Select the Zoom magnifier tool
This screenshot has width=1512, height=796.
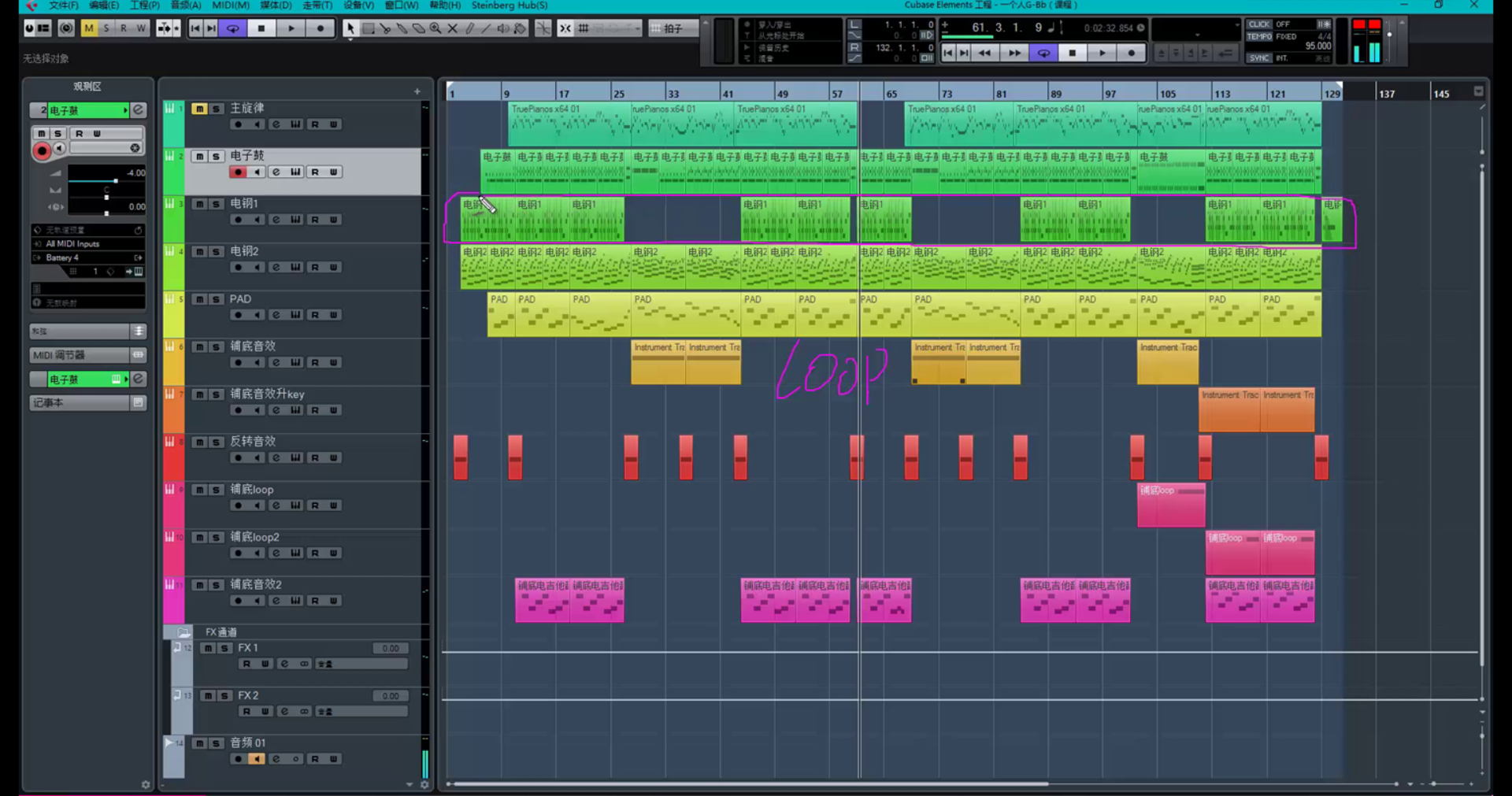(435, 28)
